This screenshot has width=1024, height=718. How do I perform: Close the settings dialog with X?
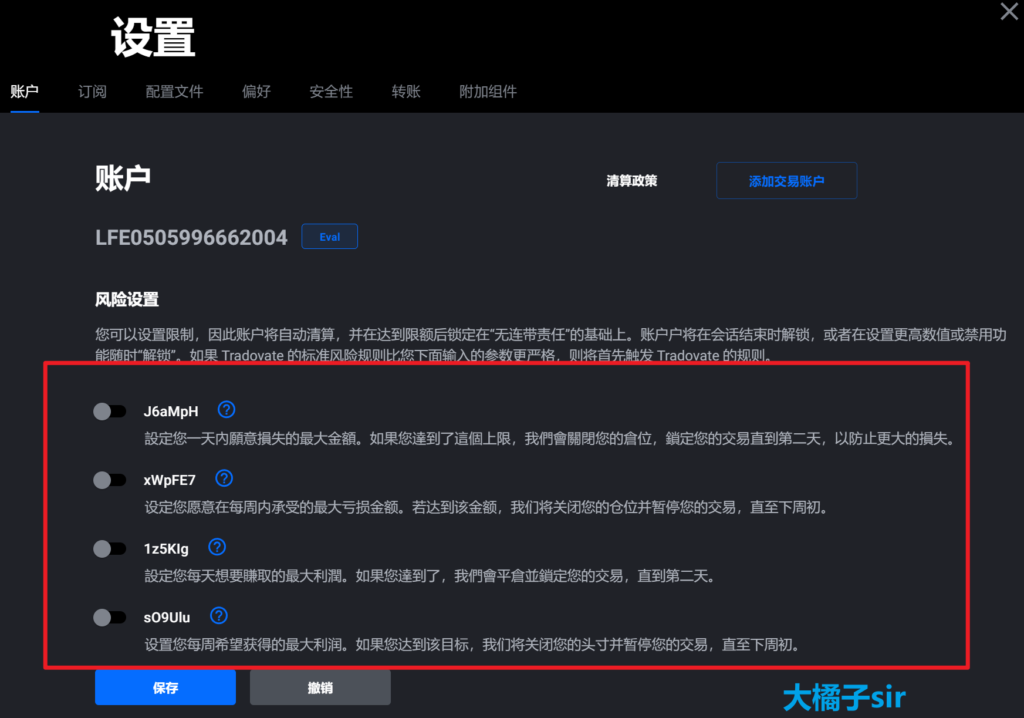[1010, 11]
